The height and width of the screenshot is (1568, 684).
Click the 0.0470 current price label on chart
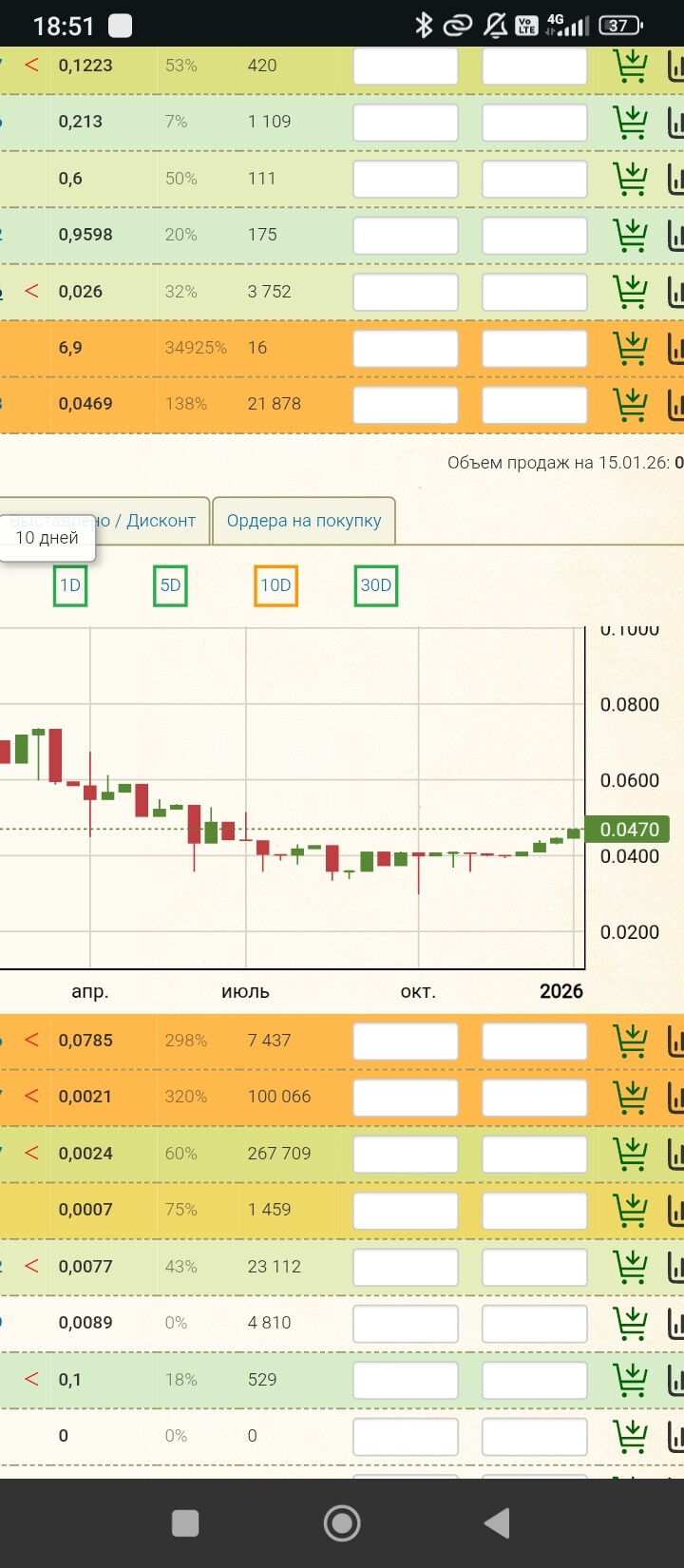(628, 830)
